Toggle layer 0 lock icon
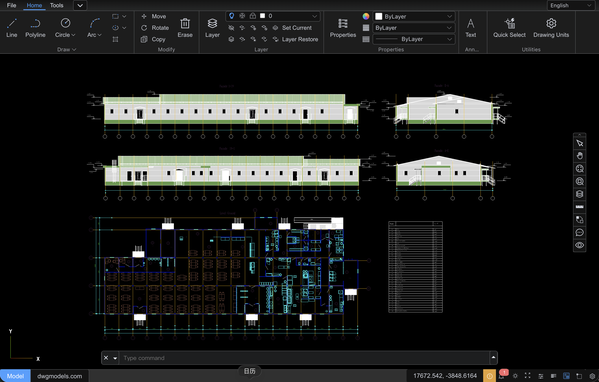Screen dimensions: 599x382 [253, 16]
